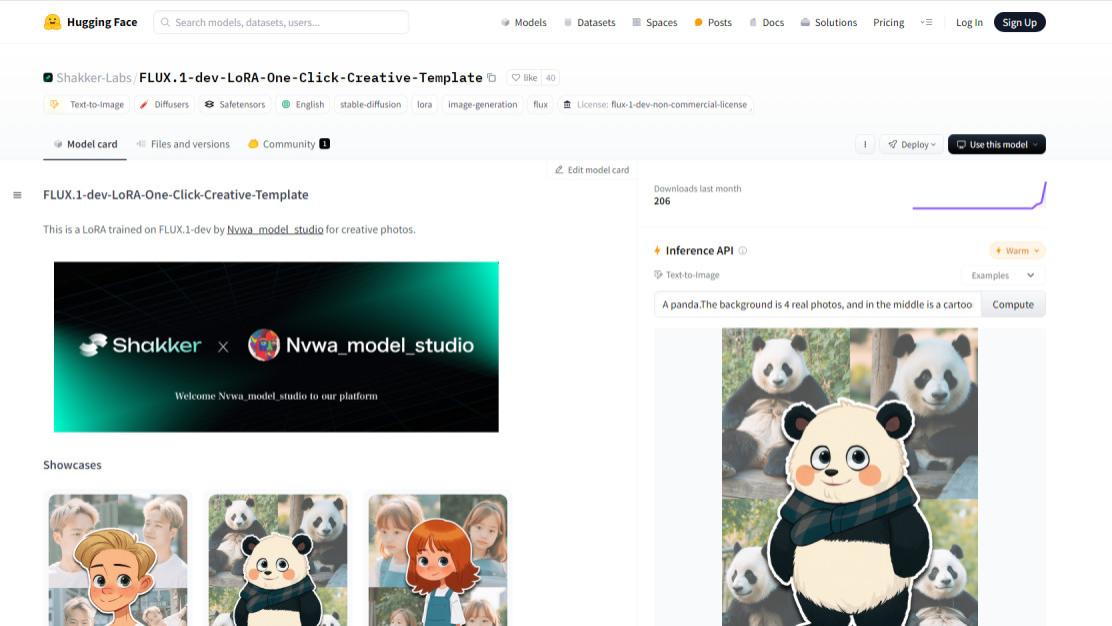Click the heart like icon

[516, 77]
